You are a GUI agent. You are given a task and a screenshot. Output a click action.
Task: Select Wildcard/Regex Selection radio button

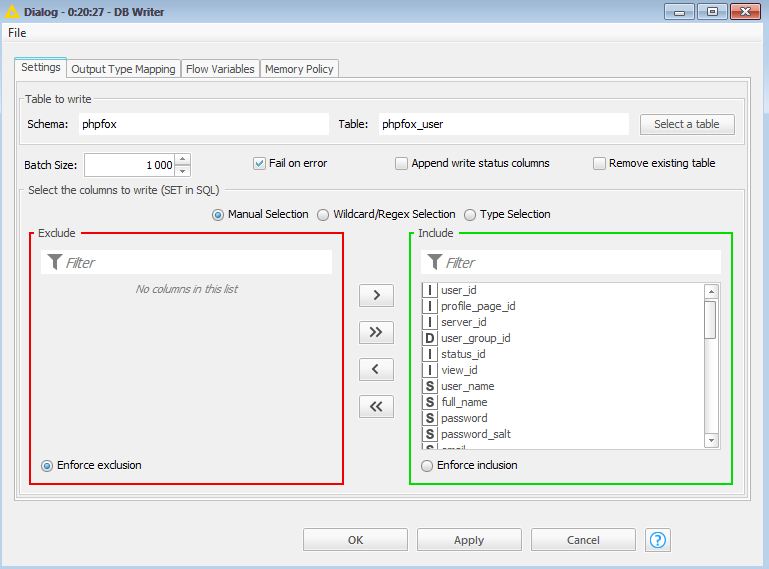point(323,214)
